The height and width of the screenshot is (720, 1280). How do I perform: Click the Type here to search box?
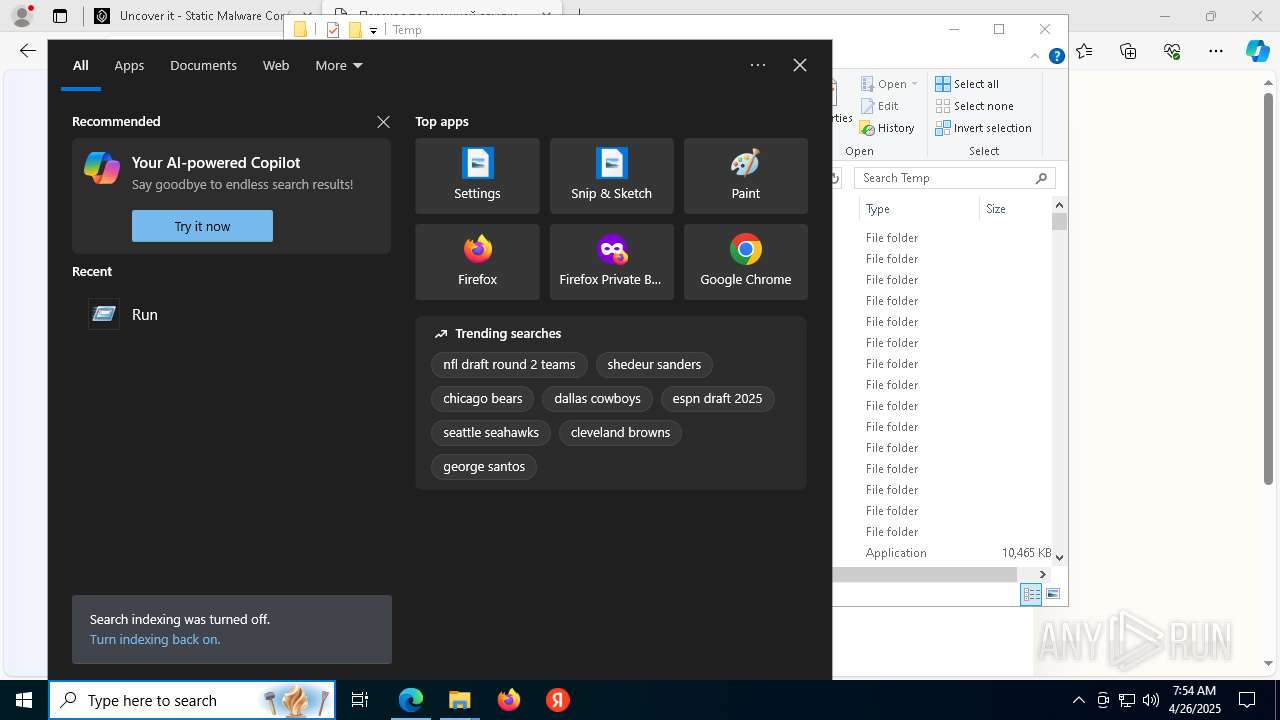(192, 700)
